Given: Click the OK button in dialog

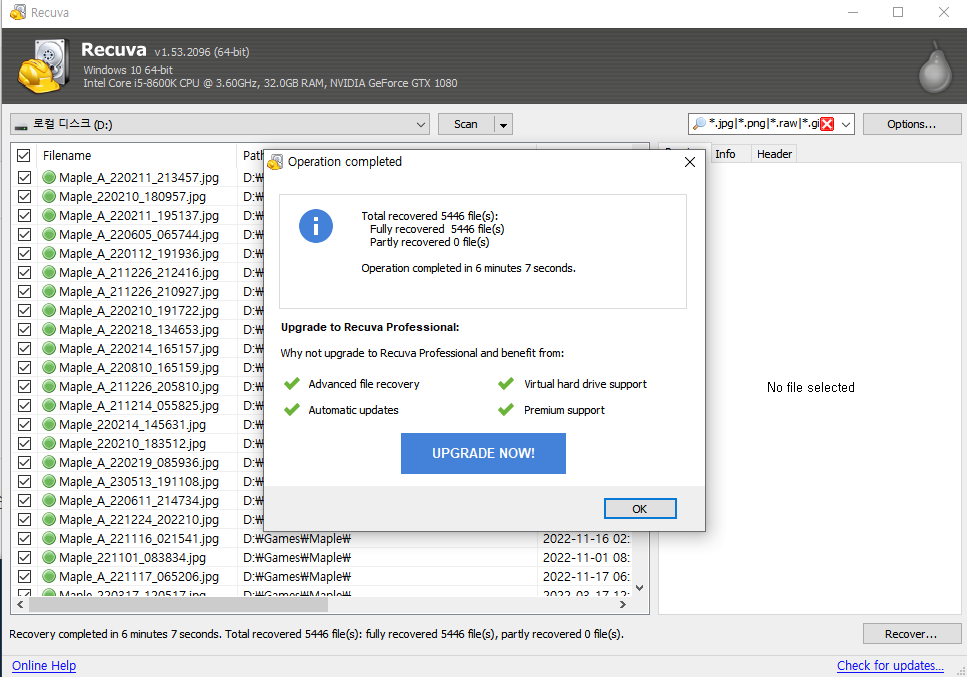Looking at the screenshot, I should pos(640,509).
